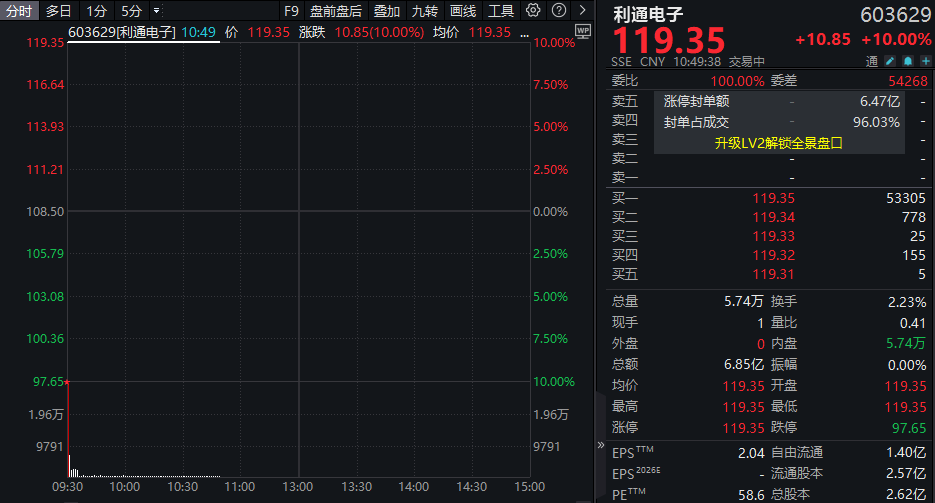Click the pencil note icon beside 通
The image size is (935, 503).
pyautogui.click(x=890, y=61)
